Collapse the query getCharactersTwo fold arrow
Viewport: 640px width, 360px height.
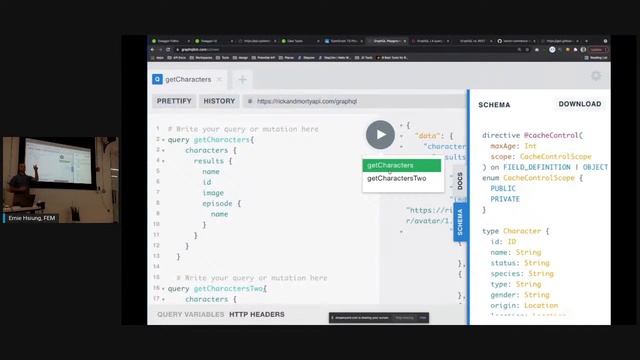coord(163,289)
